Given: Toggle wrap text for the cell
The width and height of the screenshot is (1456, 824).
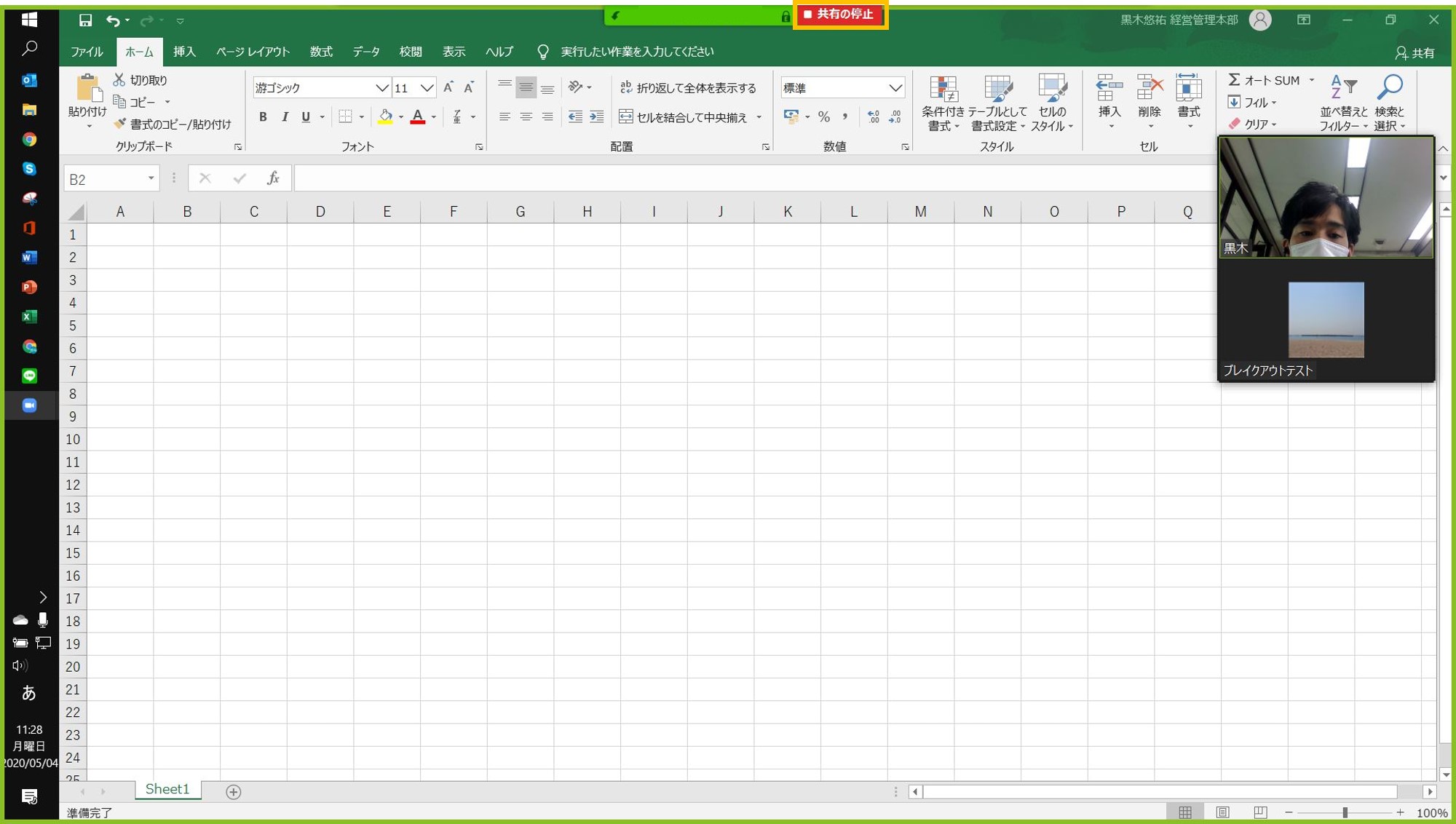Looking at the screenshot, I should pyautogui.click(x=688, y=87).
